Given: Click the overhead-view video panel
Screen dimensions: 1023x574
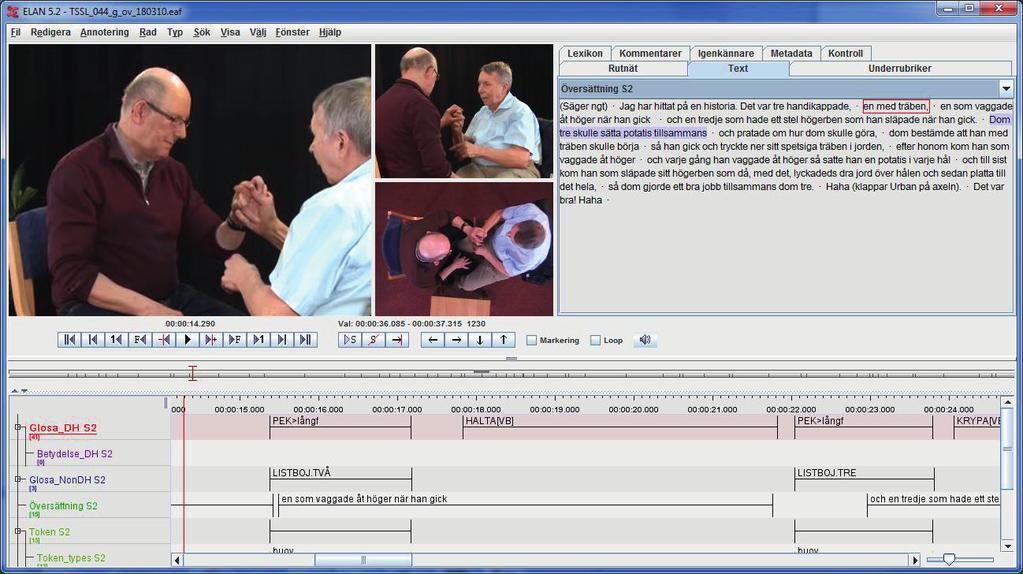Looking at the screenshot, I should 464,249.
